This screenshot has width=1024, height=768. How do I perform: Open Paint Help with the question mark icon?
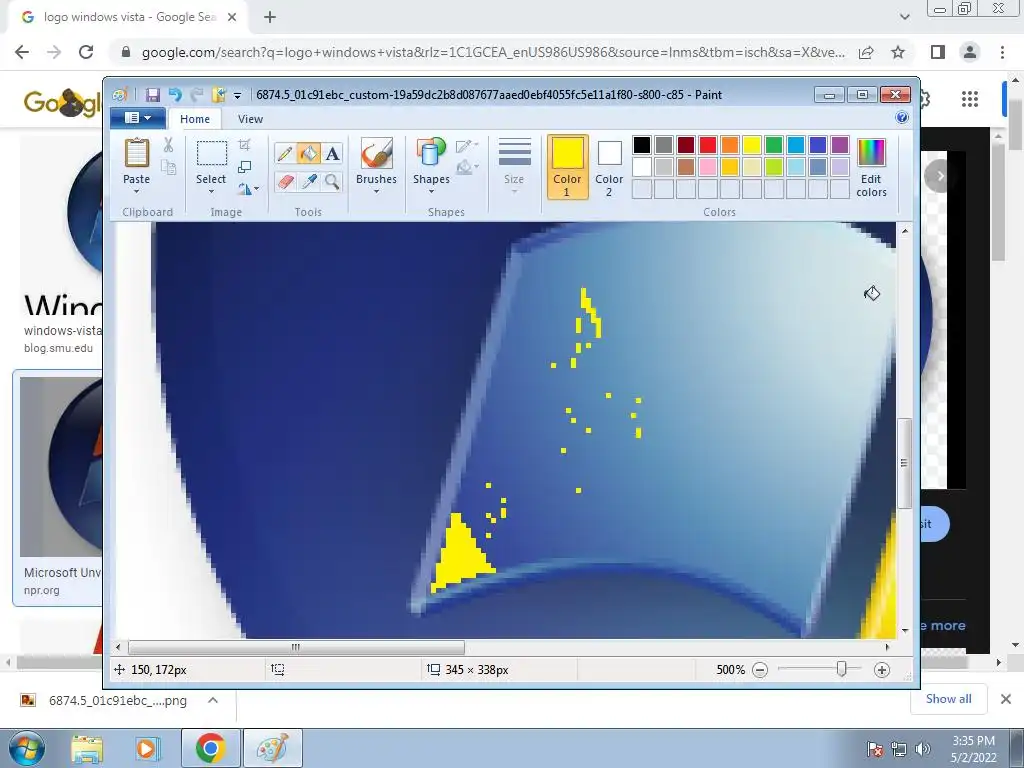tap(902, 118)
